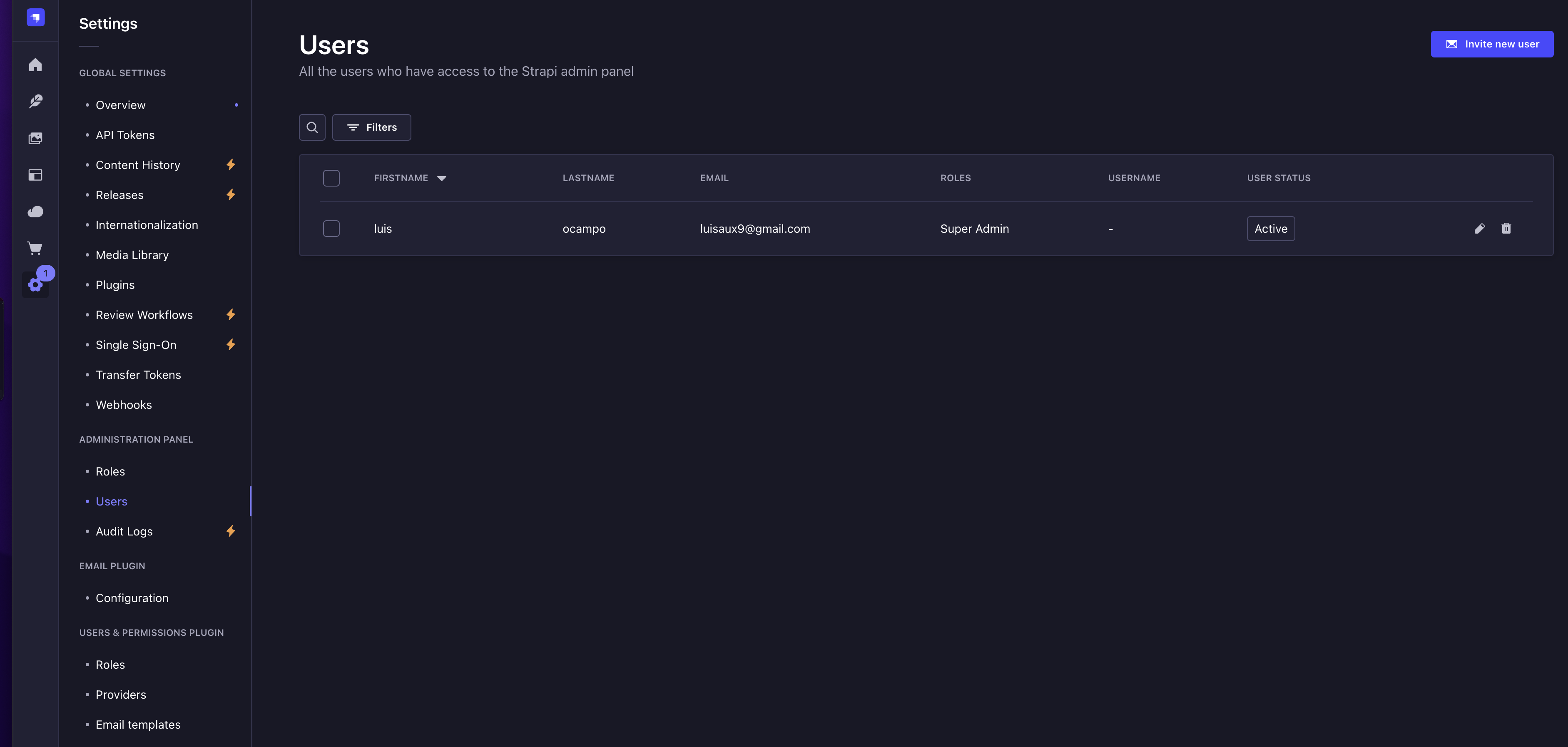Screen dimensions: 1568x747
Task: Click the Home icon in the sidebar
Action: tap(35, 65)
